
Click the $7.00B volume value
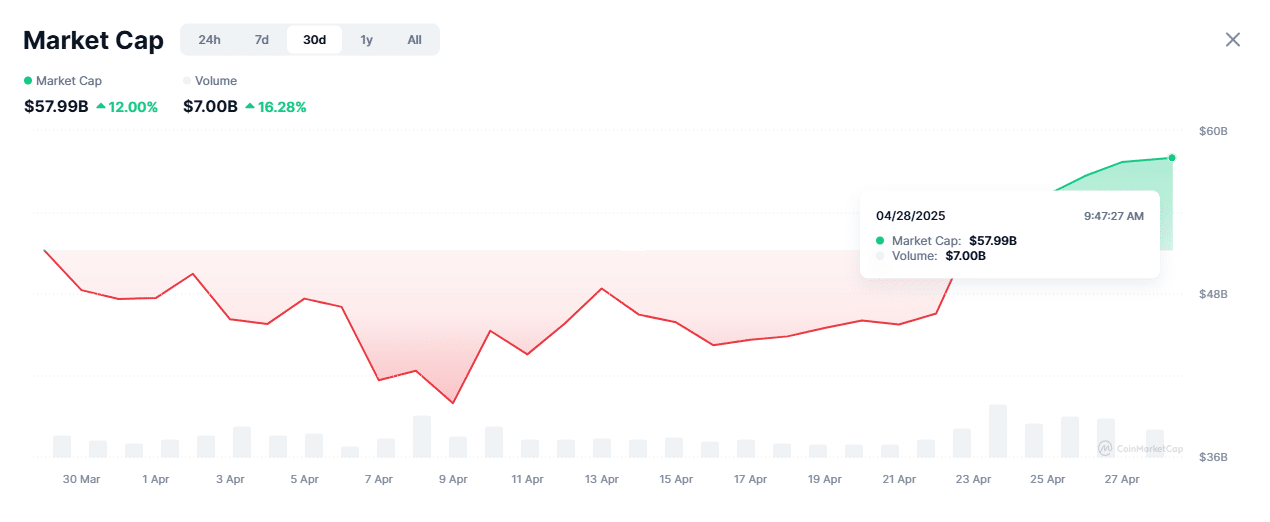pos(210,107)
